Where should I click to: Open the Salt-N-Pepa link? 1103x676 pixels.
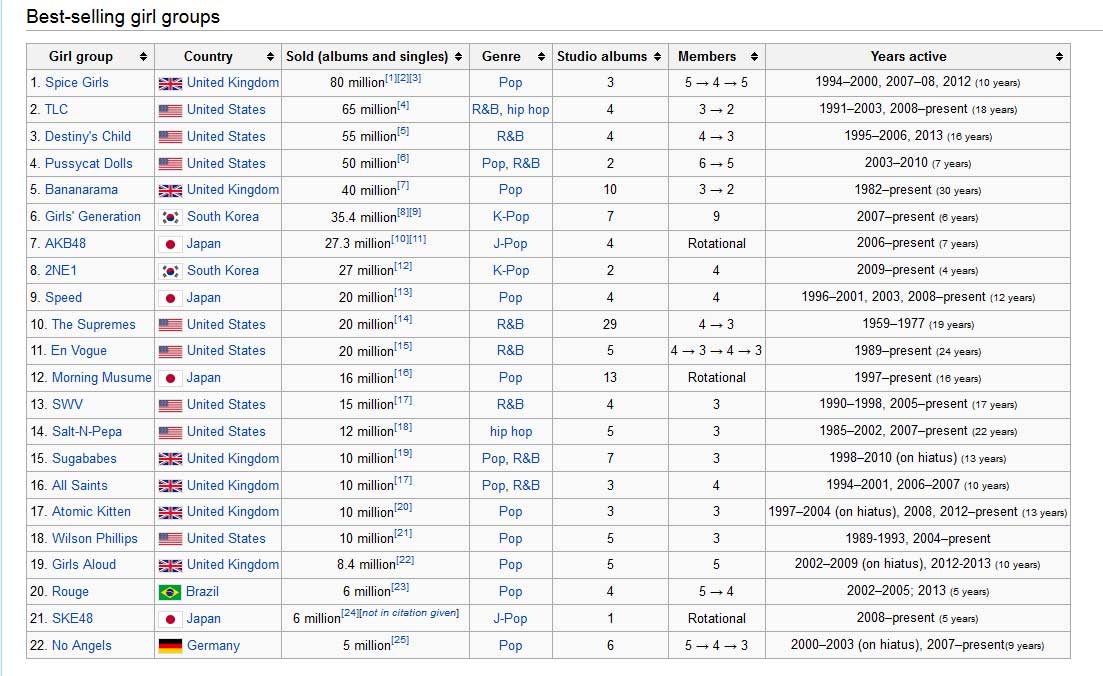[87, 431]
